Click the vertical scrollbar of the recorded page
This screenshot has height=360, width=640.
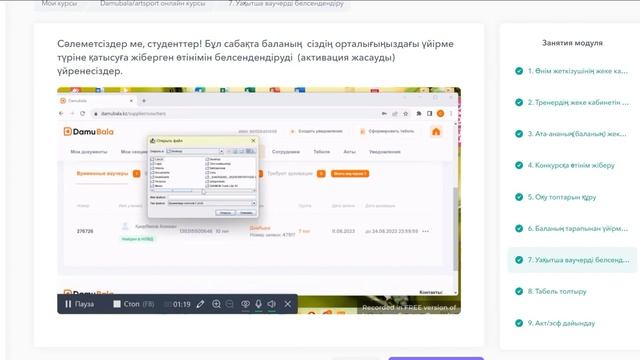pyautogui.click(x=456, y=229)
